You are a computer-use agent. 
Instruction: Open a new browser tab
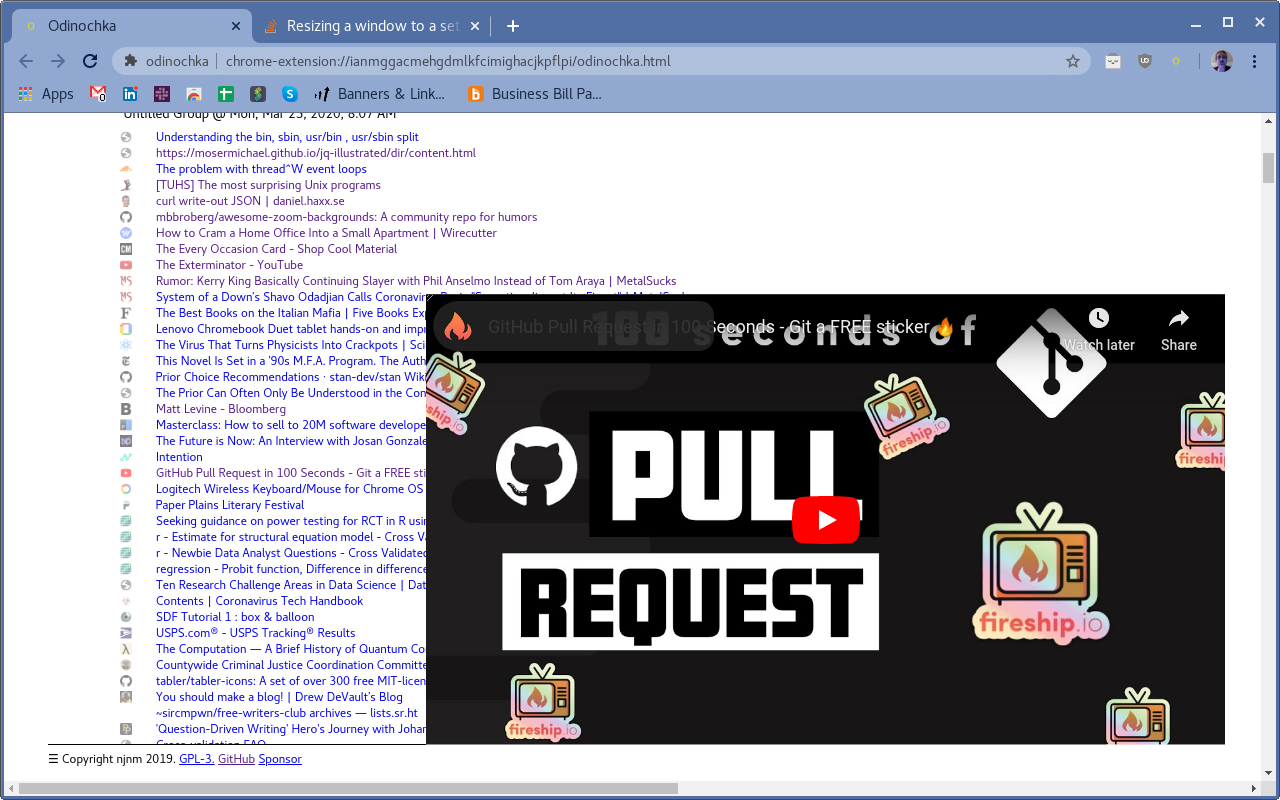click(x=513, y=26)
